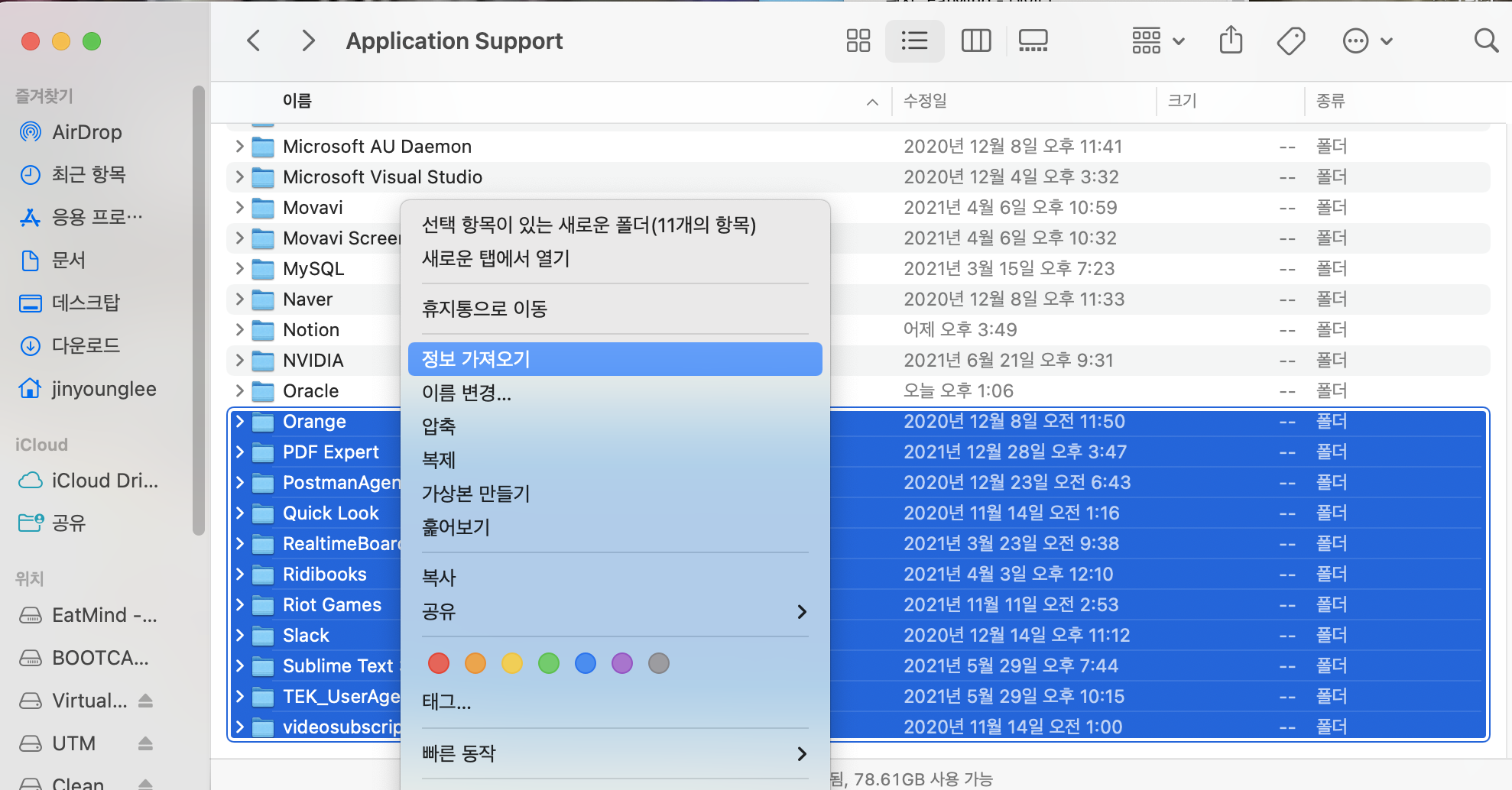Go back with the left arrow button
Viewport: 1512px width, 790px height.
254,40
